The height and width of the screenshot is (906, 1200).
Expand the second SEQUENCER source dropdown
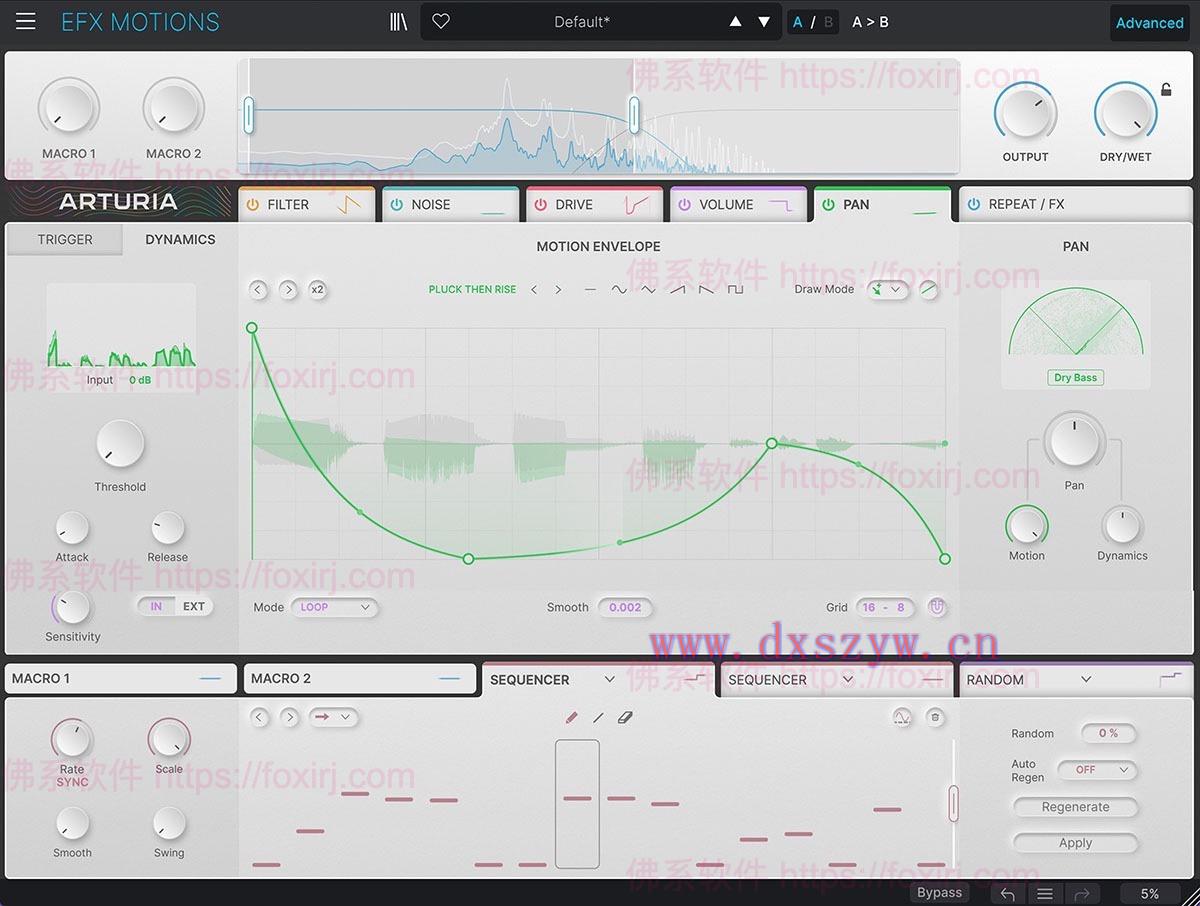tap(848, 680)
